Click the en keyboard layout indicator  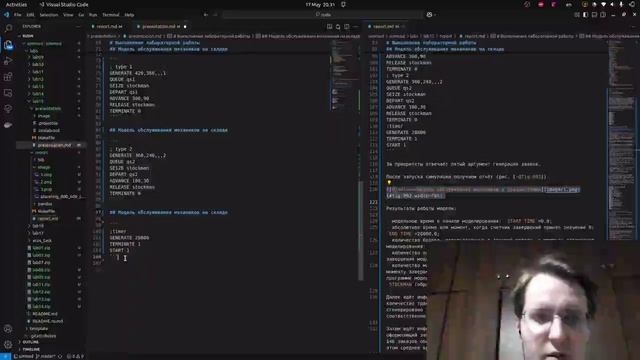tap(569, 4)
